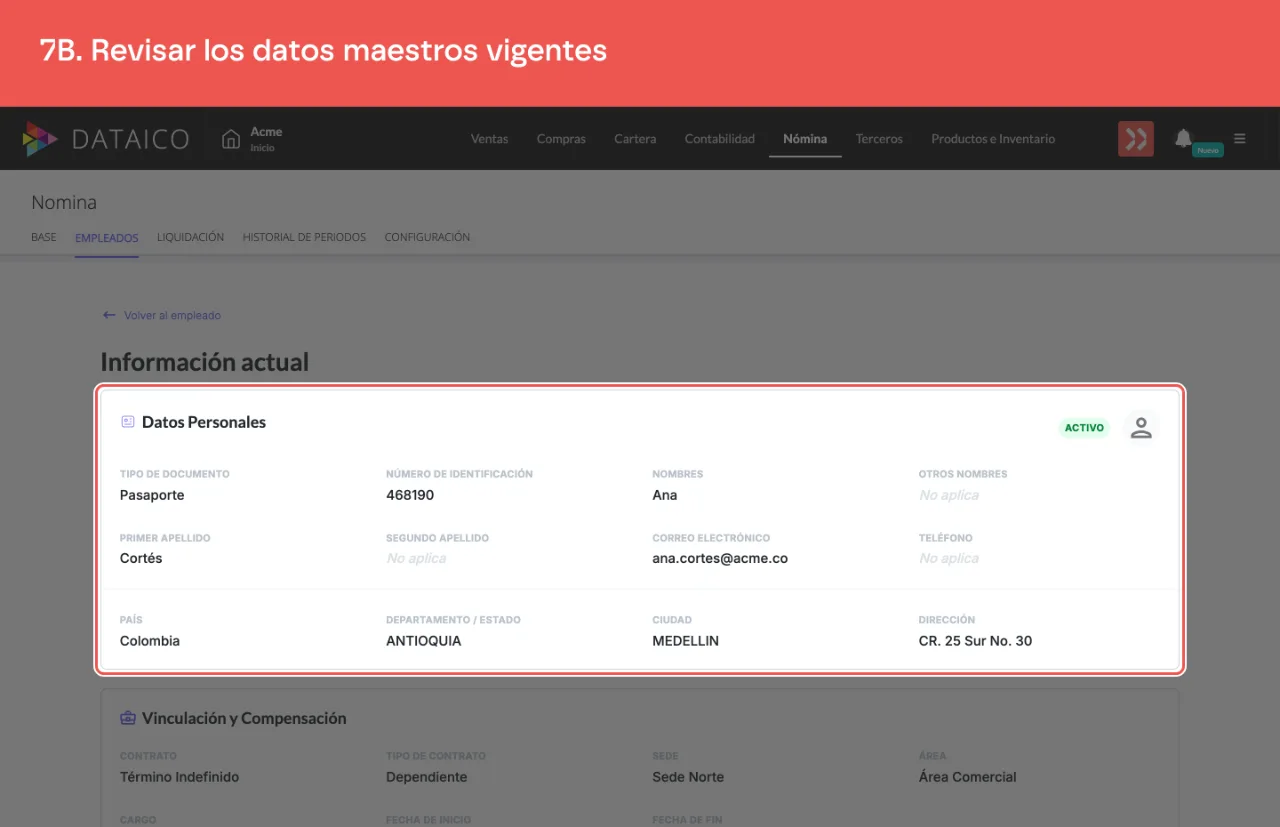Open the HISTORIAL DE PERIODOS tab
The height and width of the screenshot is (827, 1280).
pyautogui.click(x=304, y=237)
